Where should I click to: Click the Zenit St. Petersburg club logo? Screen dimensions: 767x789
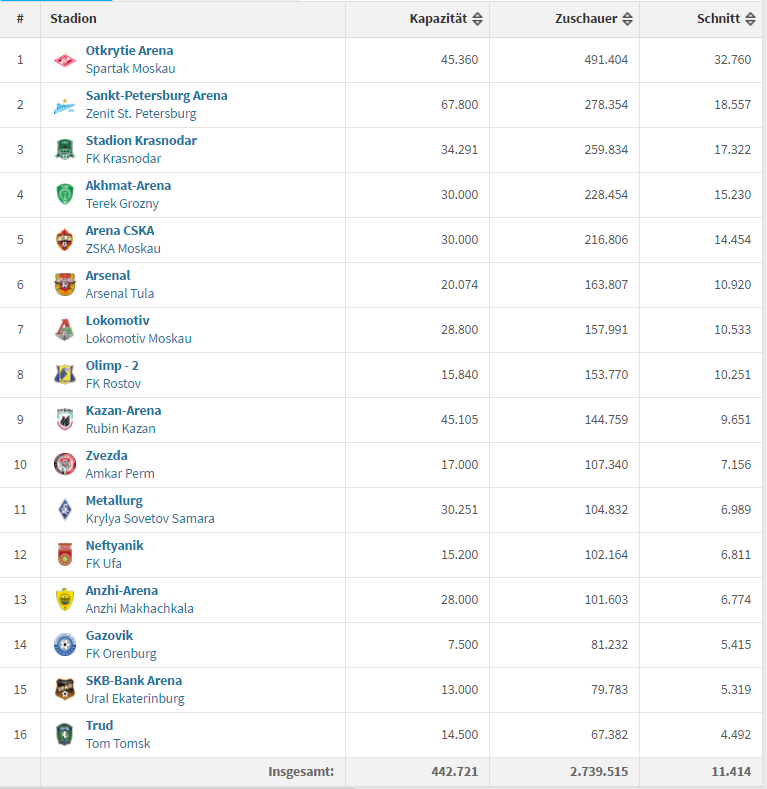[x=65, y=105]
